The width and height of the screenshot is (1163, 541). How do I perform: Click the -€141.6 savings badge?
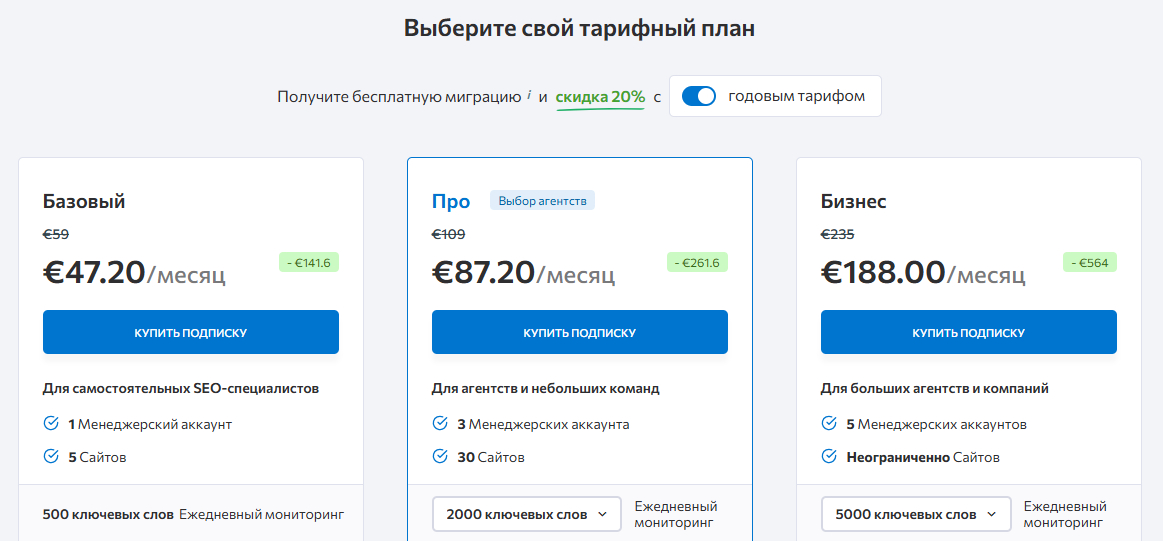coord(309,263)
